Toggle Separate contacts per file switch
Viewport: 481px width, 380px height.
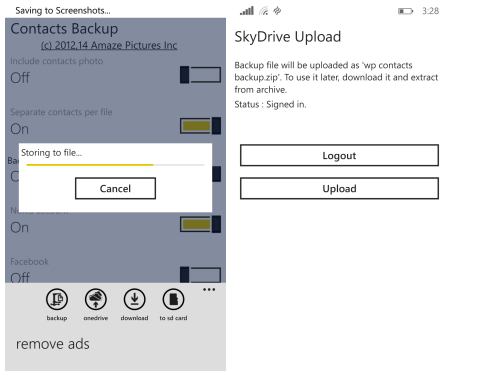click(200, 126)
